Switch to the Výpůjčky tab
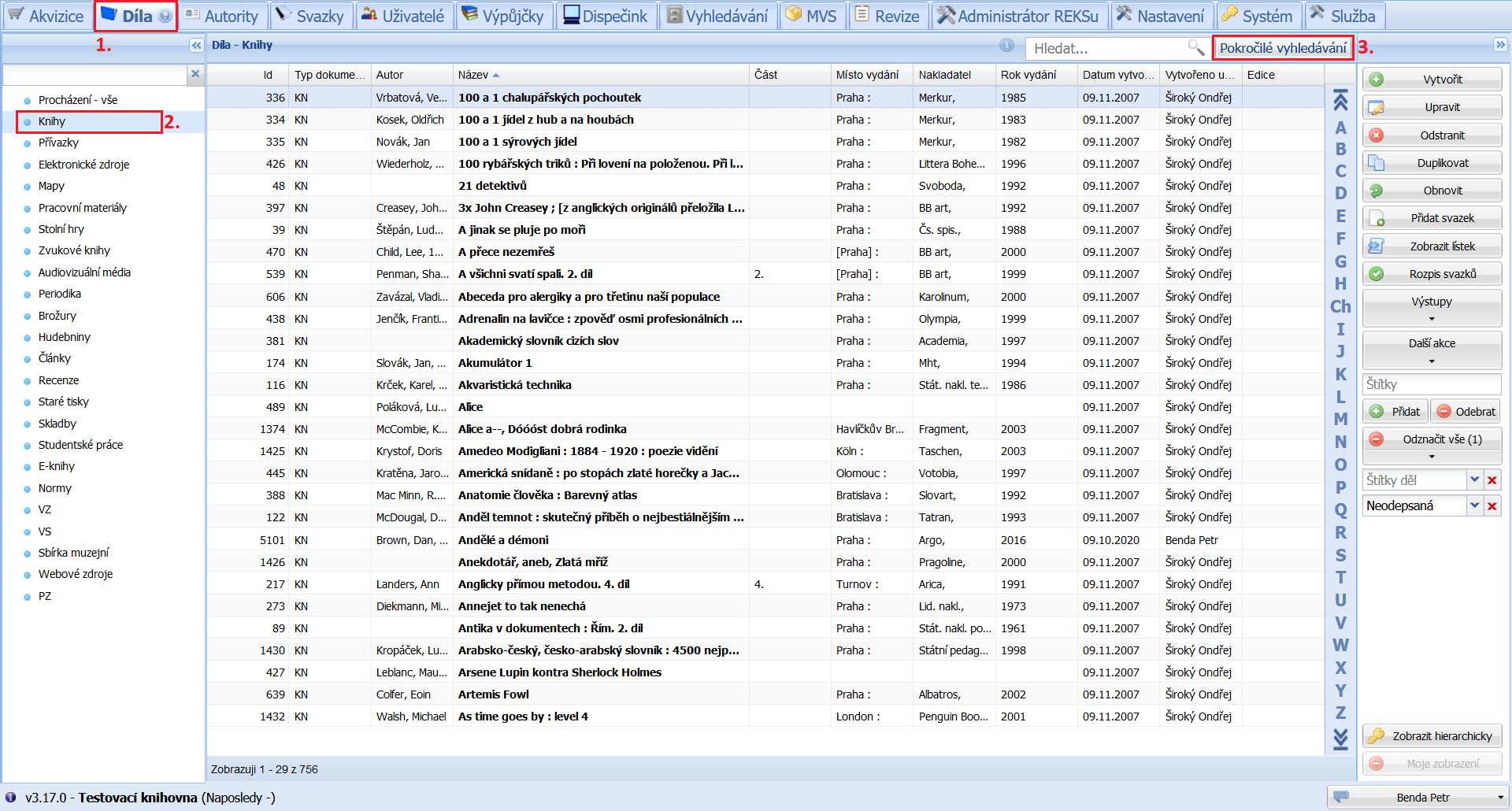The width and height of the screenshot is (1512, 811). (x=504, y=16)
